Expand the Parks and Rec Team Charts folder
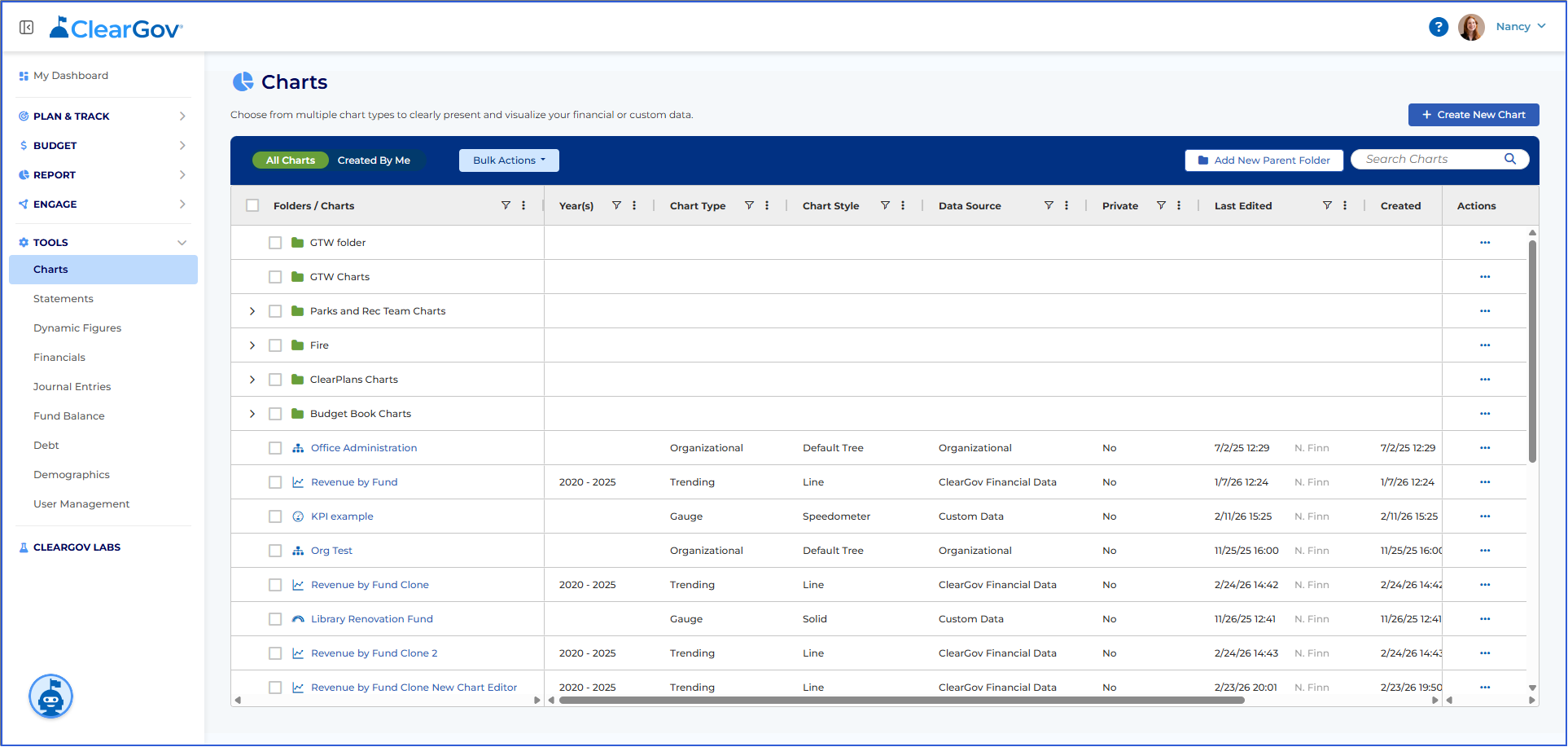1568x747 pixels. tap(252, 311)
